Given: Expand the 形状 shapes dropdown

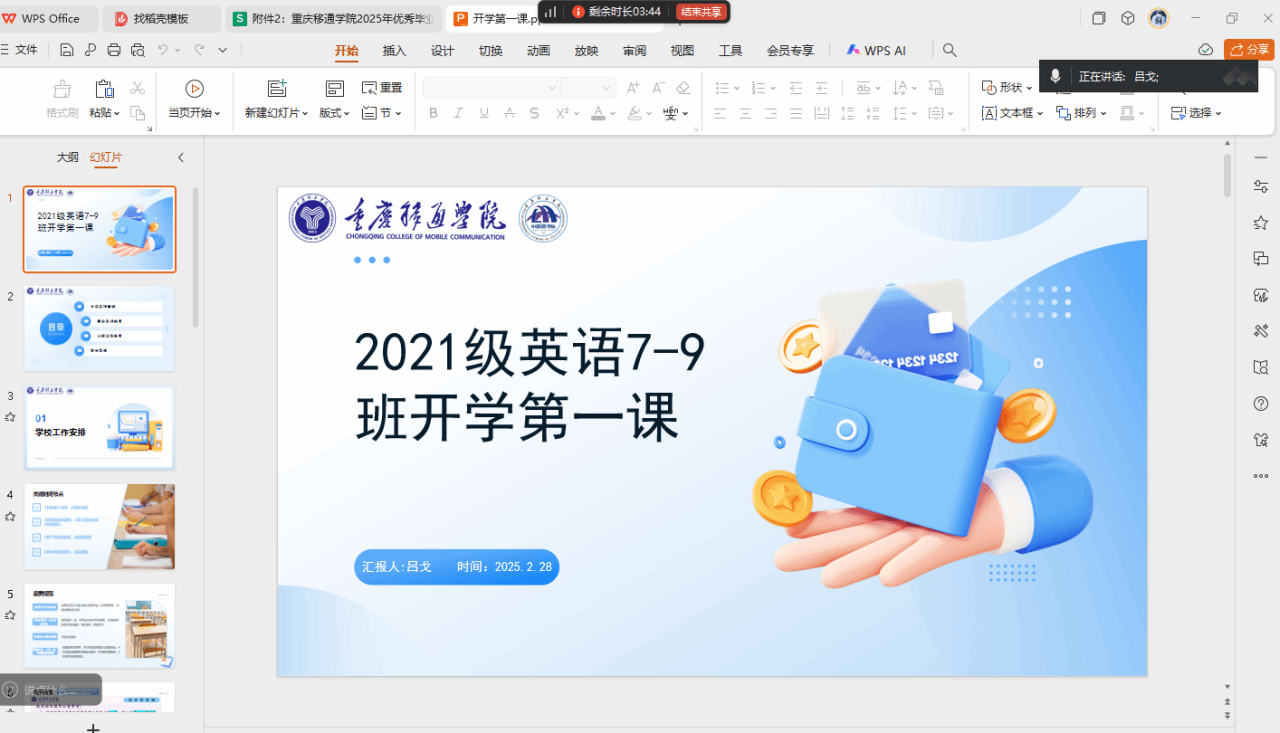Looking at the screenshot, I should [1027, 88].
